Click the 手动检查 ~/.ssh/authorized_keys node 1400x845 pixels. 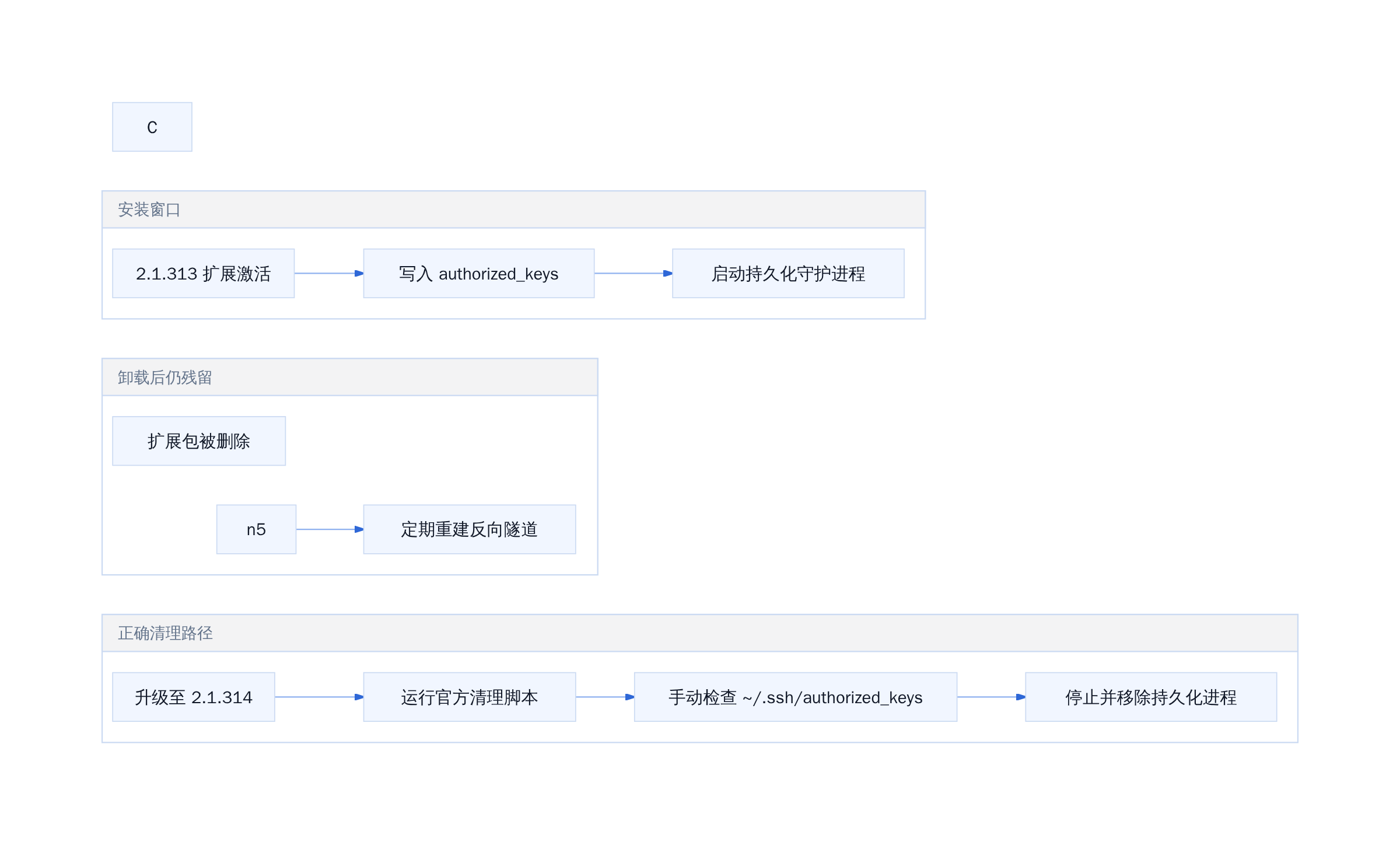click(x=796, y=697)
